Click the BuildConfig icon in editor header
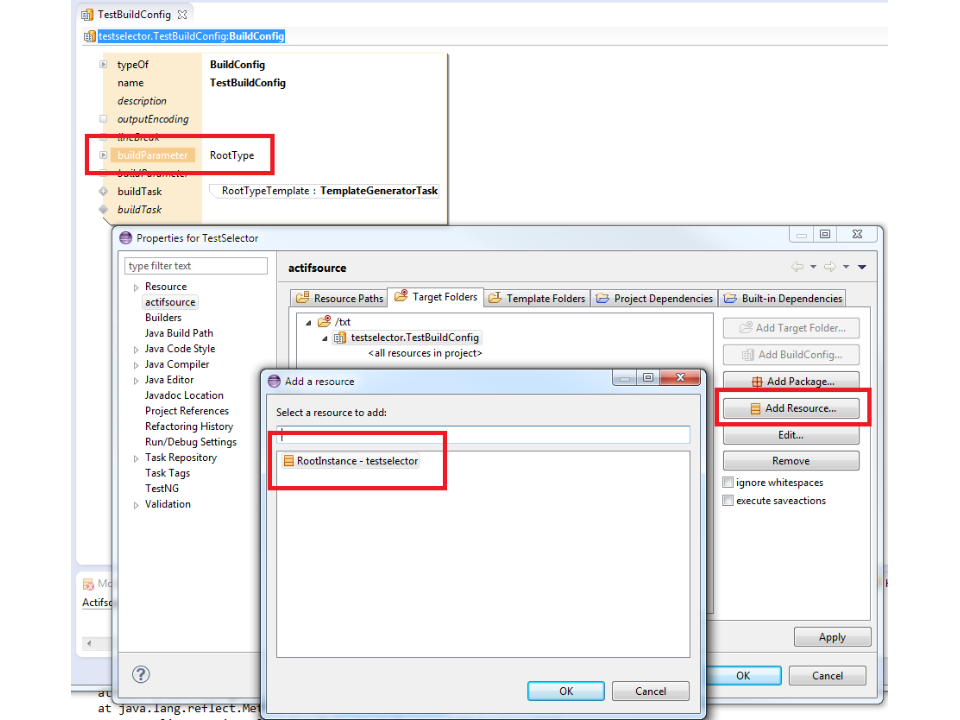Viewport: 960px width, 720px height. point(90,37)
